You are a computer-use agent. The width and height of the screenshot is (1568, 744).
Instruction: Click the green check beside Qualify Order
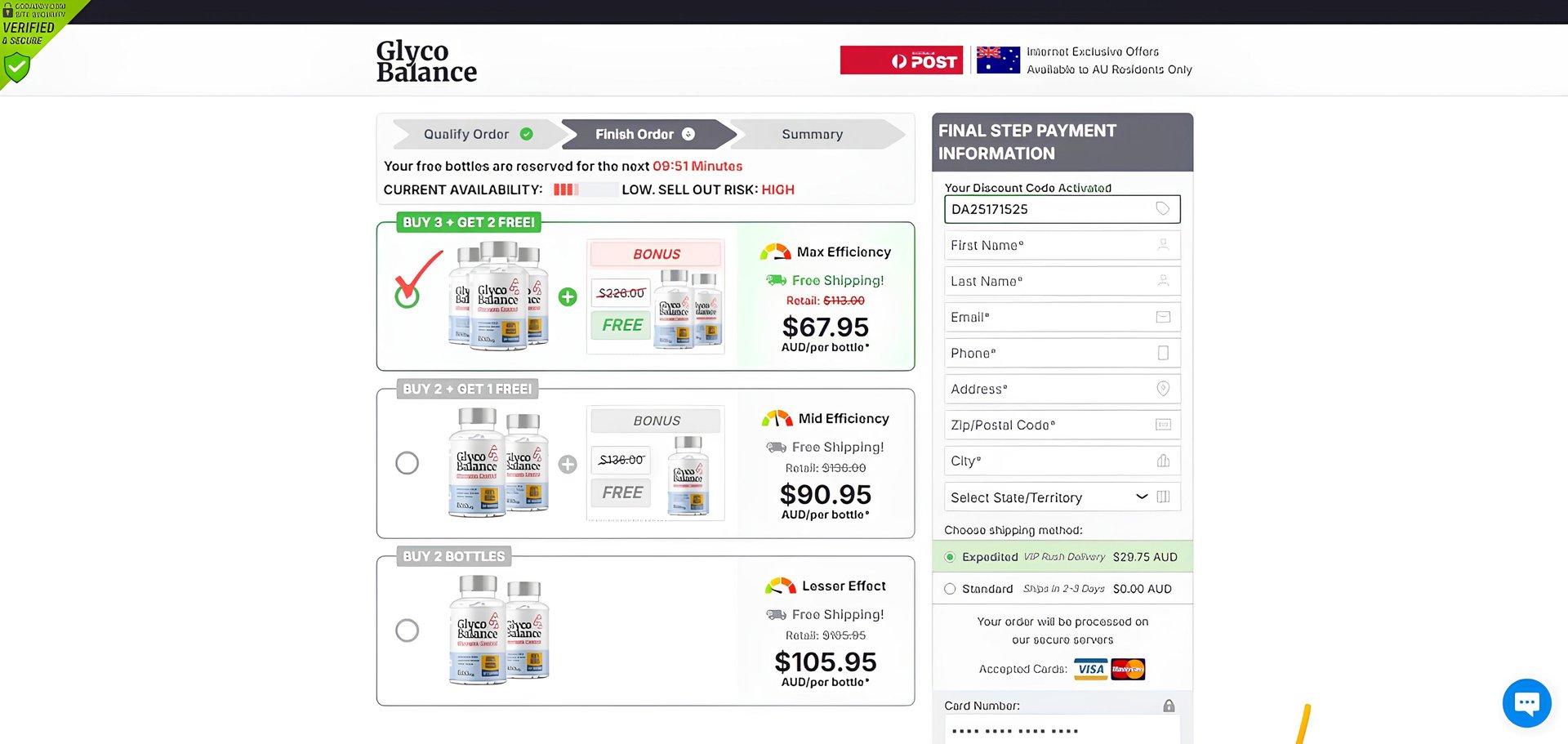[527, 134]
